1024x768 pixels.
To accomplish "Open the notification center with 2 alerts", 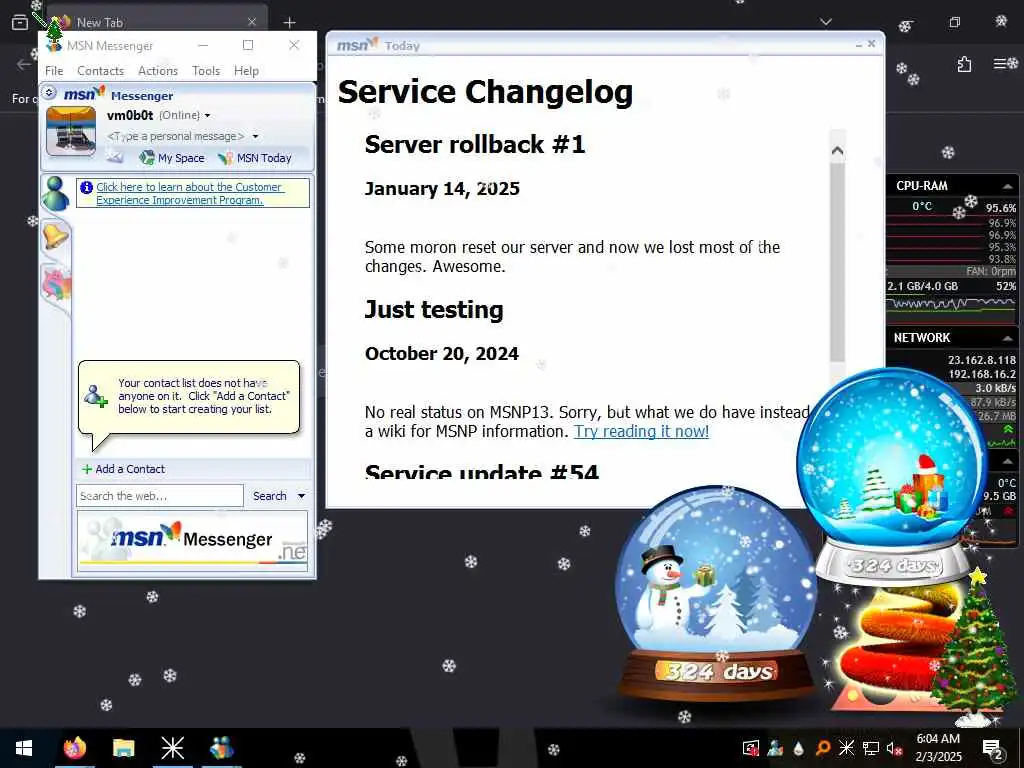I will tap(993, 748).
